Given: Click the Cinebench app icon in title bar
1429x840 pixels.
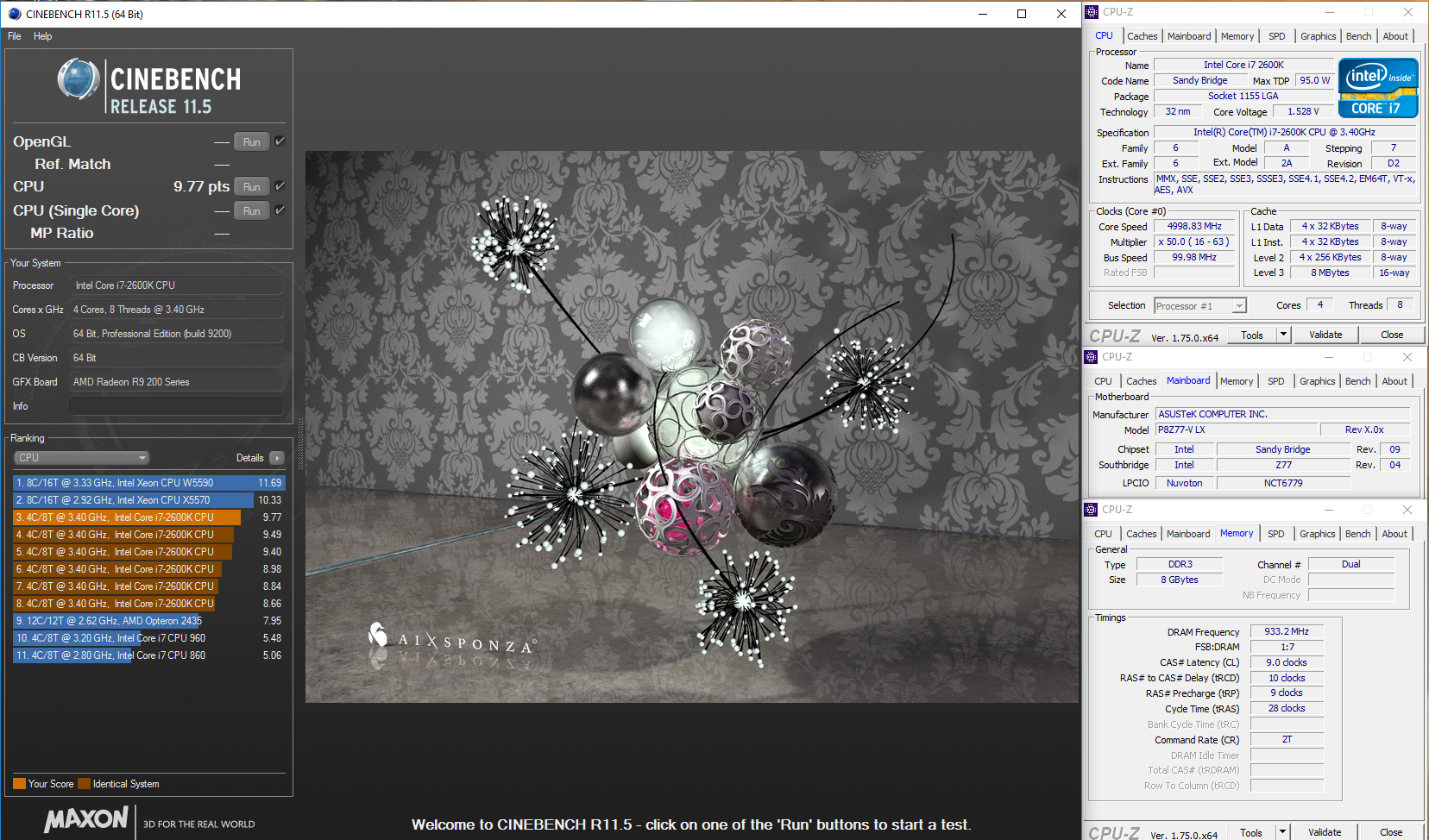Looking at the screenshot, I should coord(14,14).
